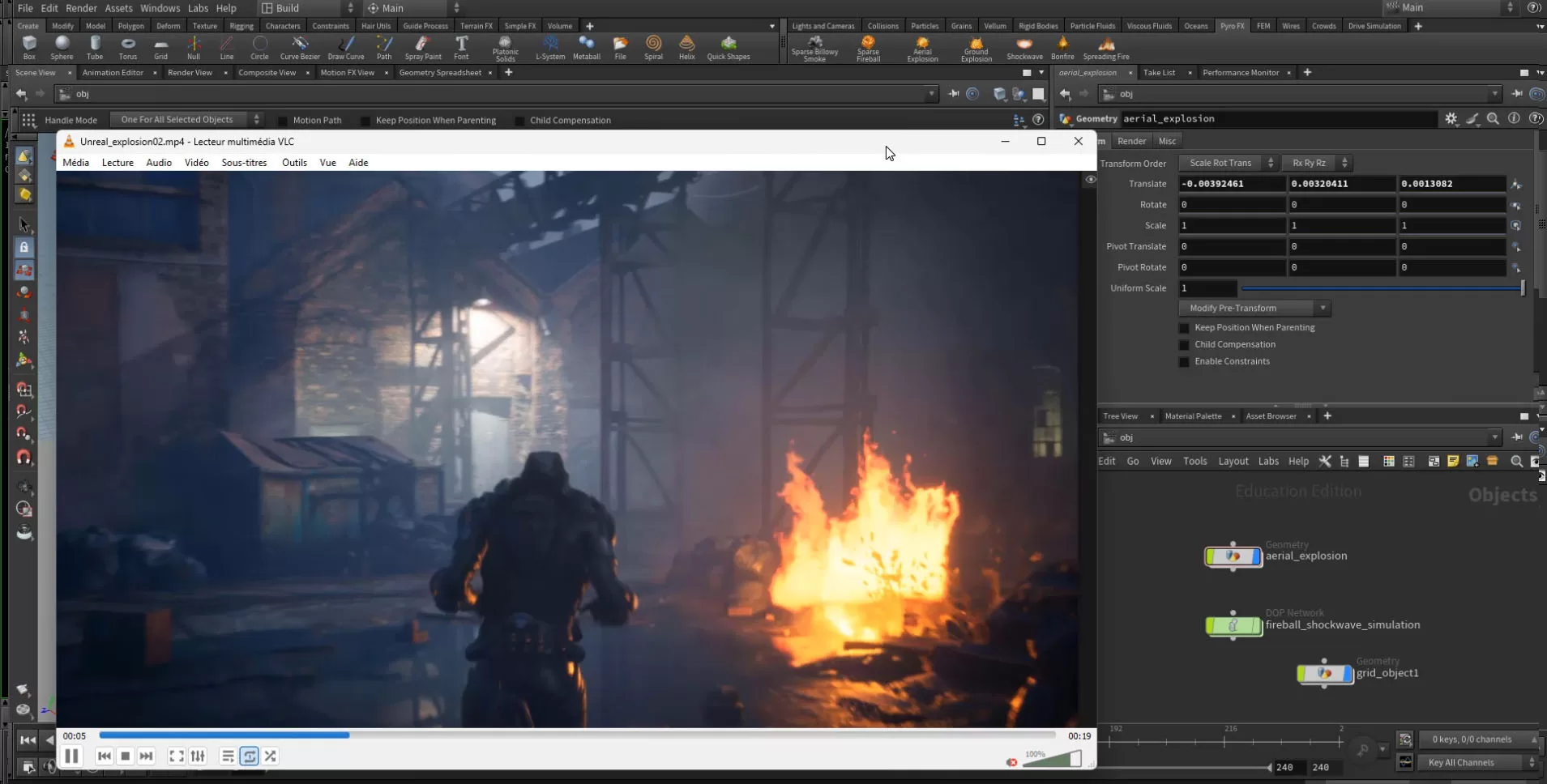1547x784 pixels.
Task: Apply Ground Explosion shelf tool
Action: click(x=976, y=48)
